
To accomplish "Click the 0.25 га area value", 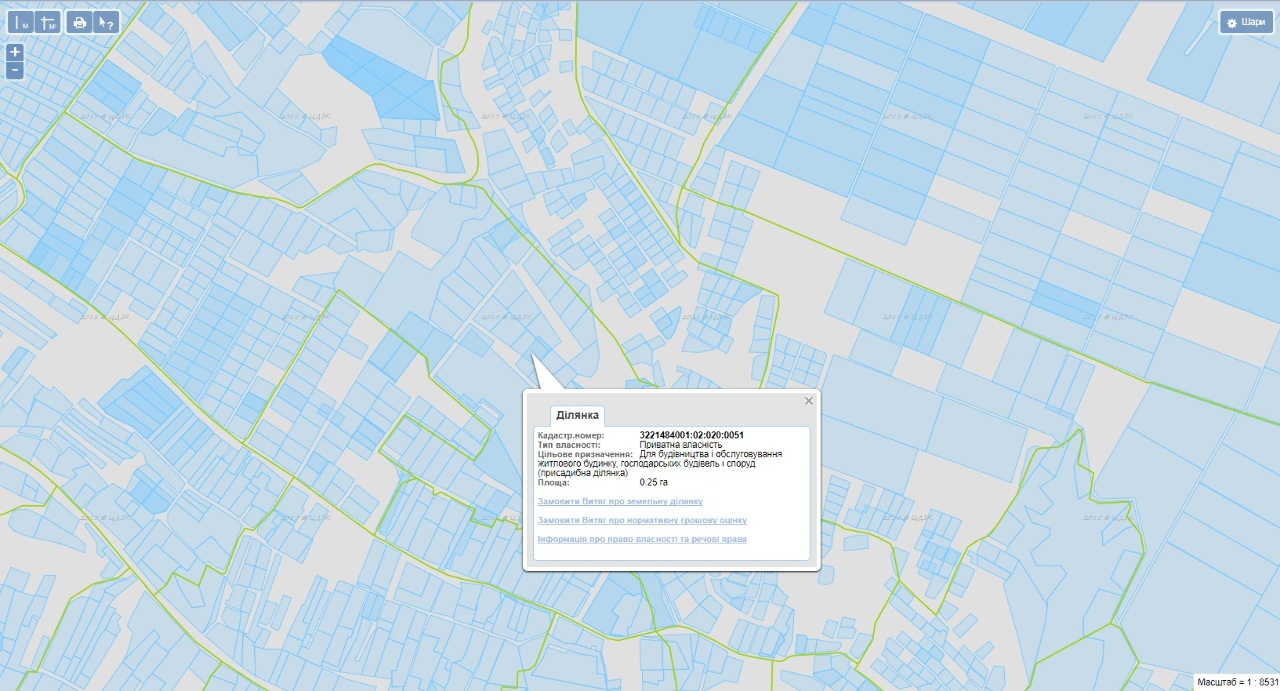I will click(x=654, y=482).
